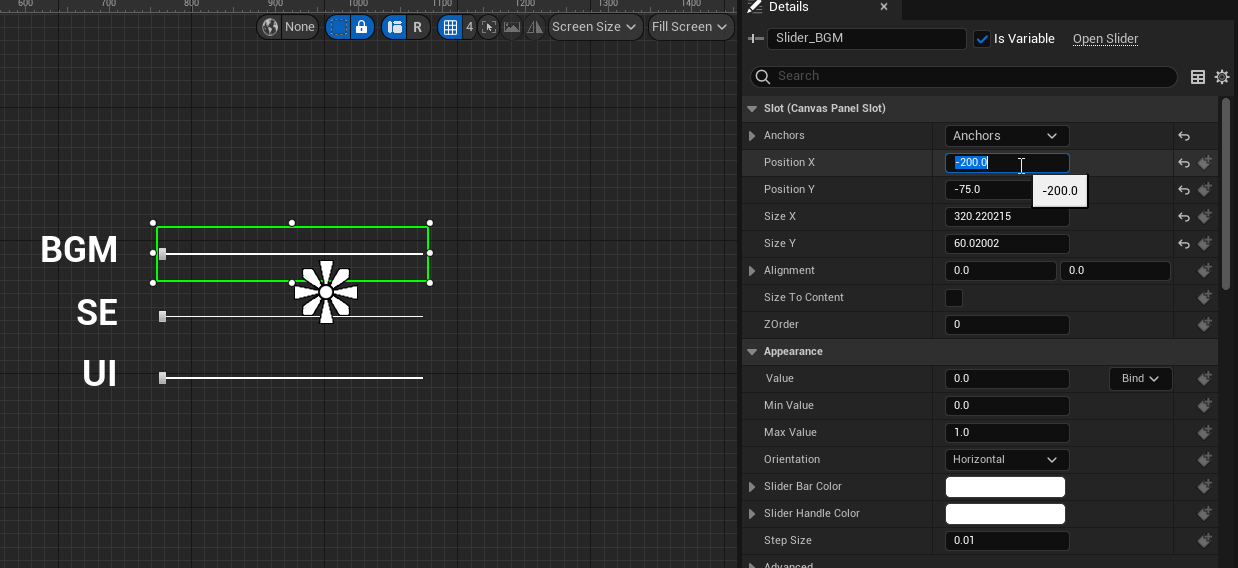Click the property matrix table icon
Image resolution: width=1238 pixels, height=568 pixels.
[x=1197, y=77]
